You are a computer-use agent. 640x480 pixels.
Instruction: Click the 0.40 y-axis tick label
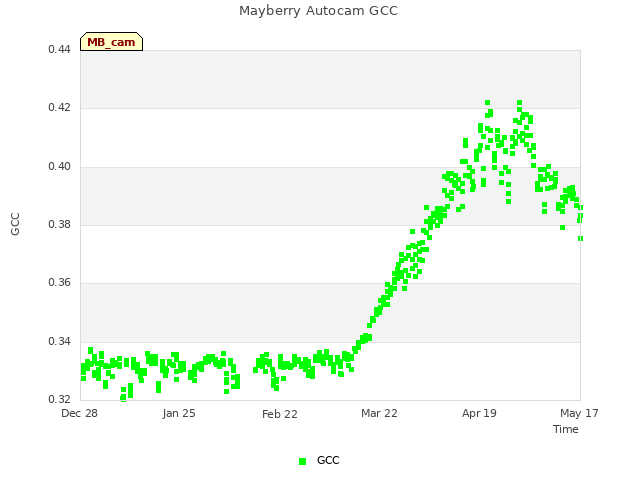(59, 167)
